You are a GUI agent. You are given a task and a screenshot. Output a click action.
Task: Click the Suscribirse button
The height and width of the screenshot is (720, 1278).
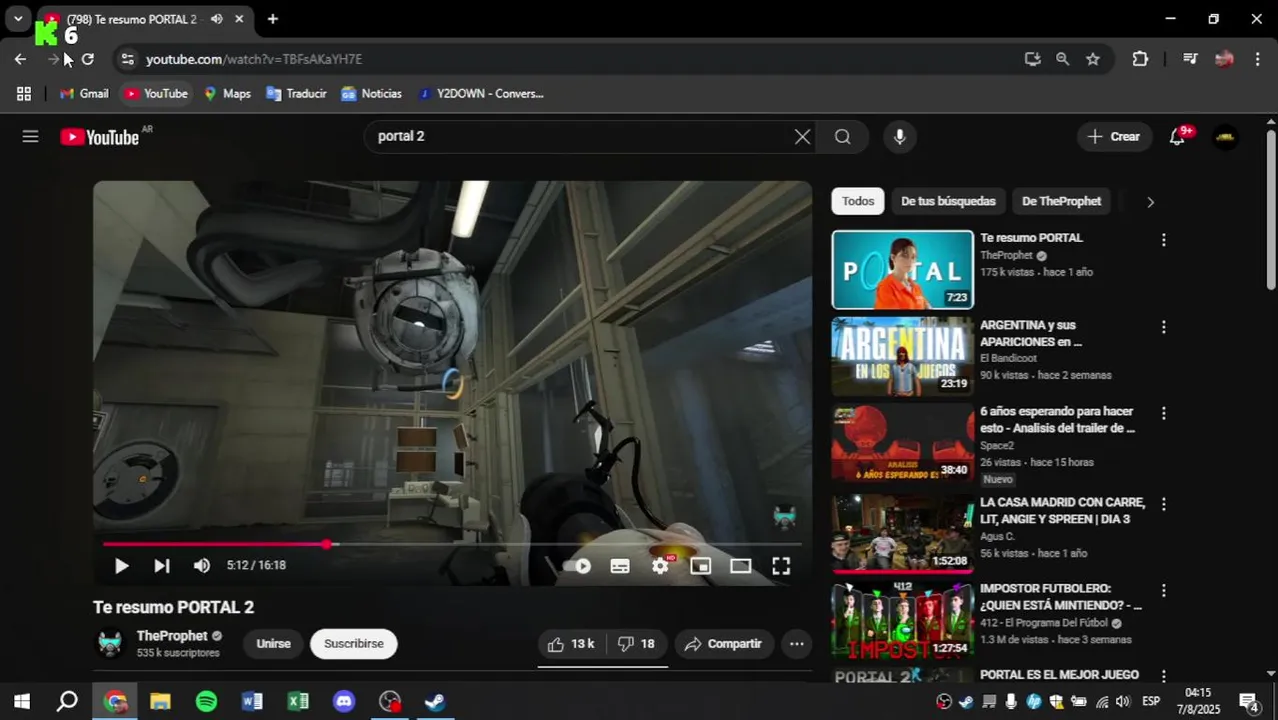(354, 644)
